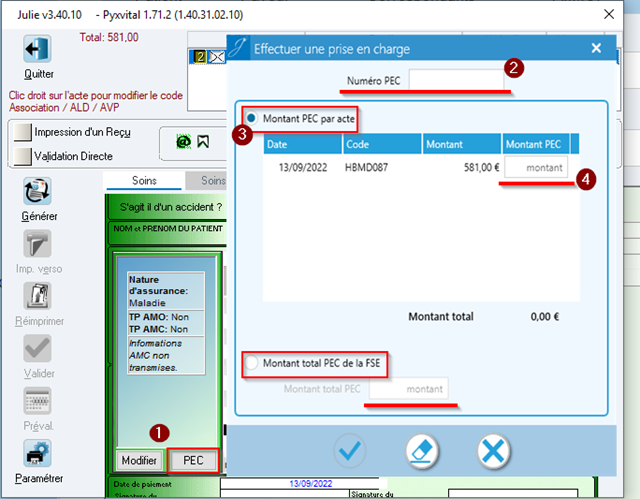
Task: Switch to the second greyed Soins tab
Action: click(207, 180)
